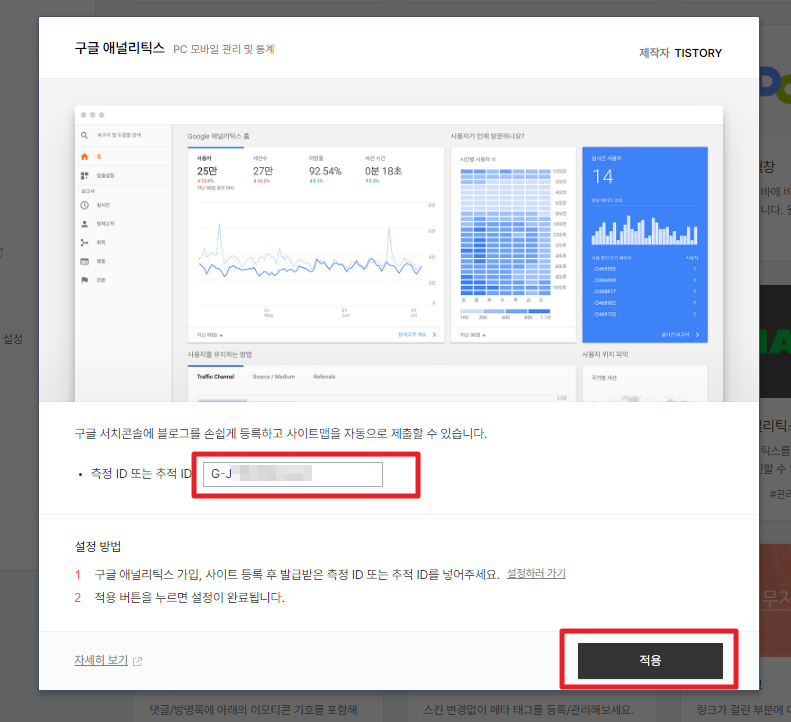Click the clock icon in the preview sidebar
The image size is (791, 722).
(84, 205)
